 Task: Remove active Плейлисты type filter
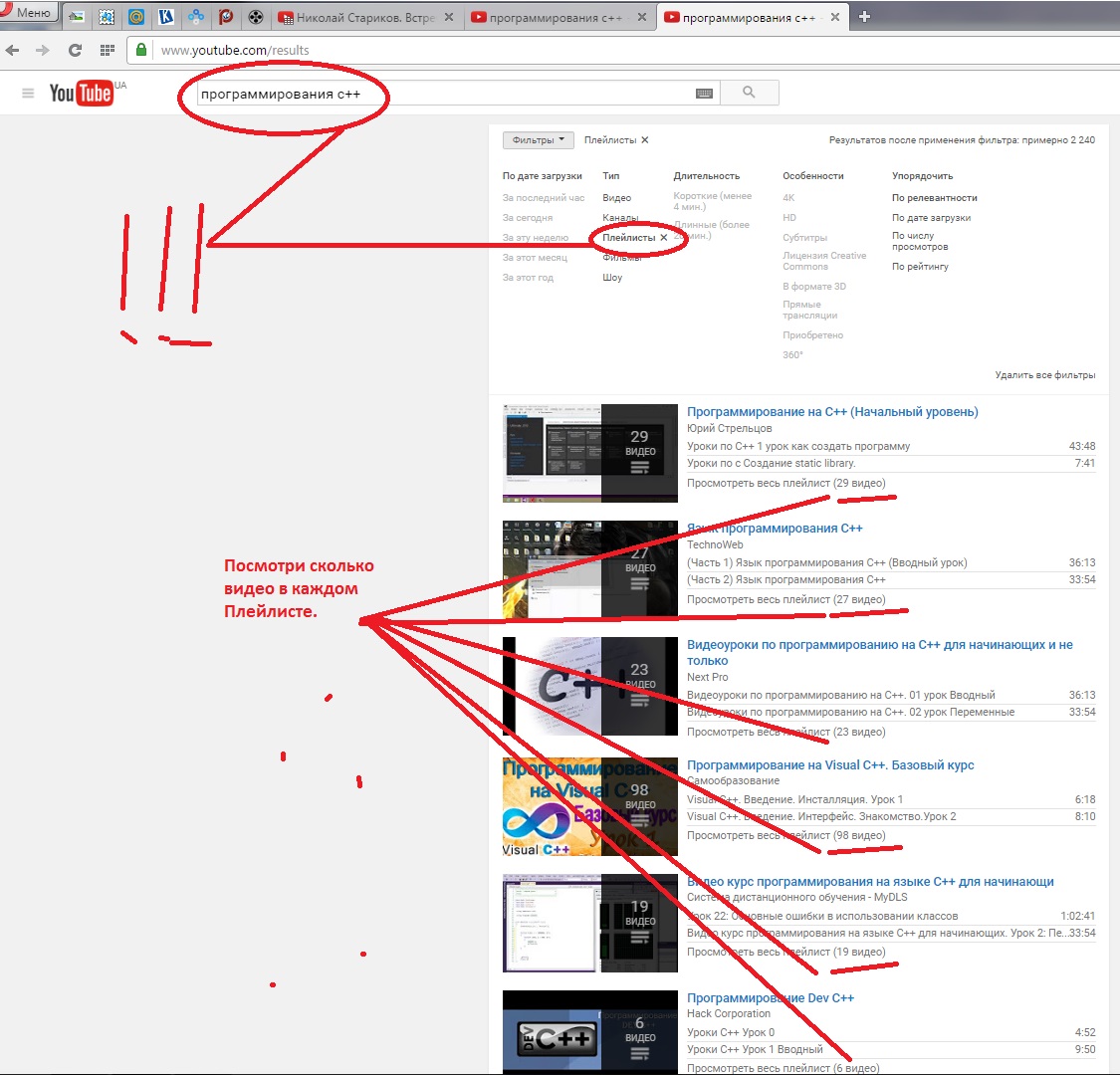[664, 238]
